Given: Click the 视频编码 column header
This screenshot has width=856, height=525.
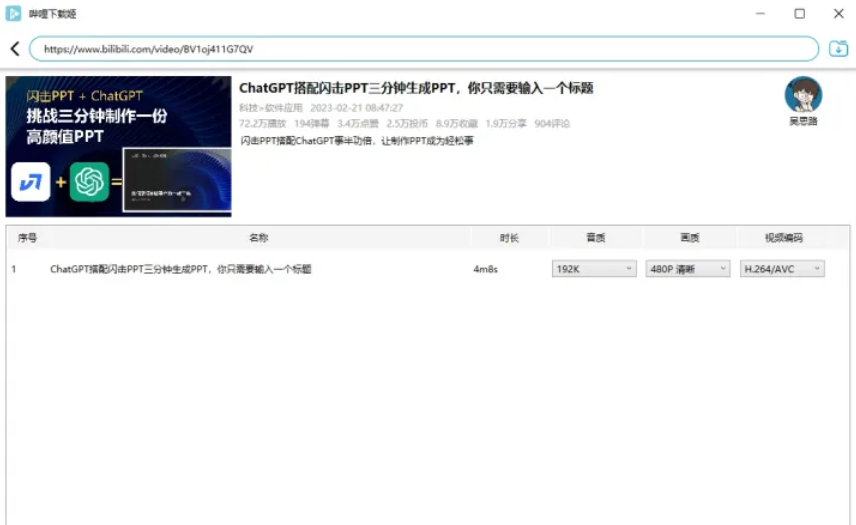Looking at the screenshot, I should coord(784,237).
